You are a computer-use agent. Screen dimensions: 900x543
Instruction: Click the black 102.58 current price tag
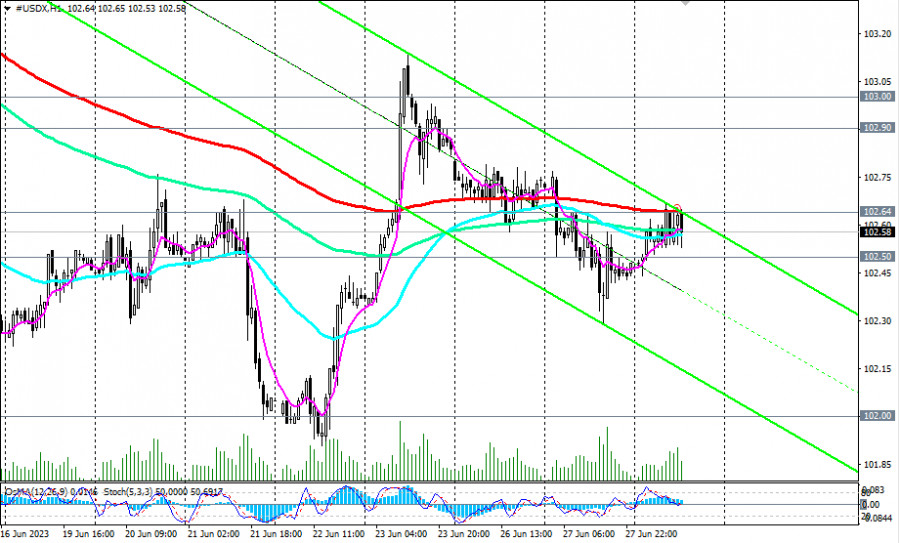878,232
